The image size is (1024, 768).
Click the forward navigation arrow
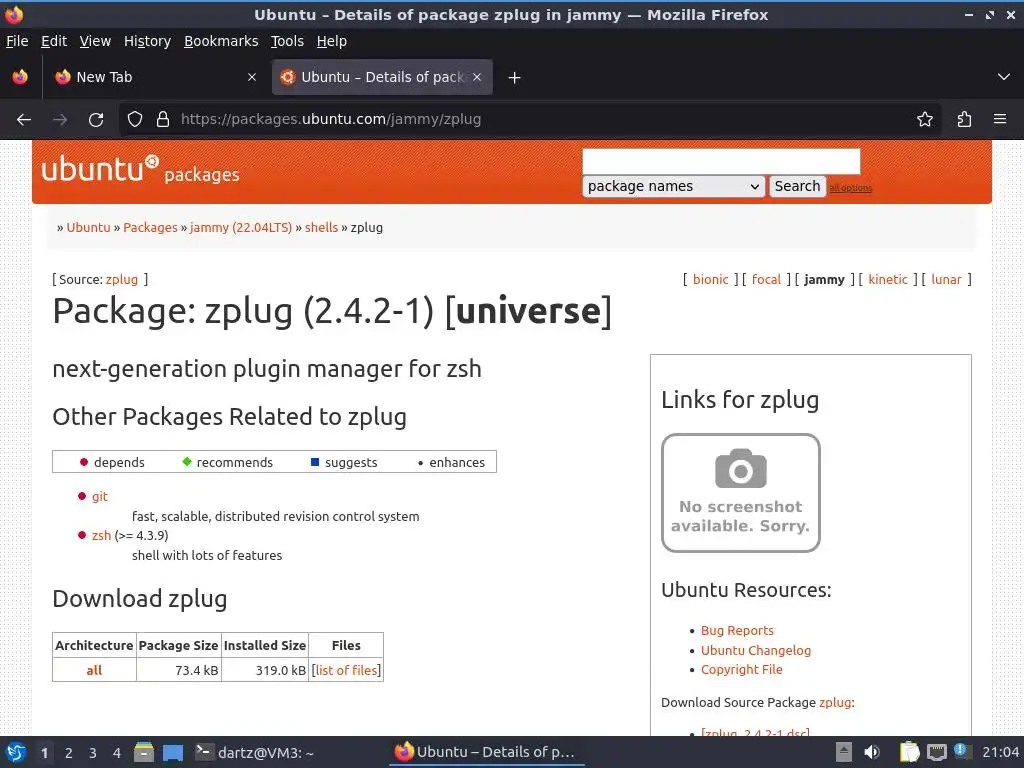tap(60, 120)
